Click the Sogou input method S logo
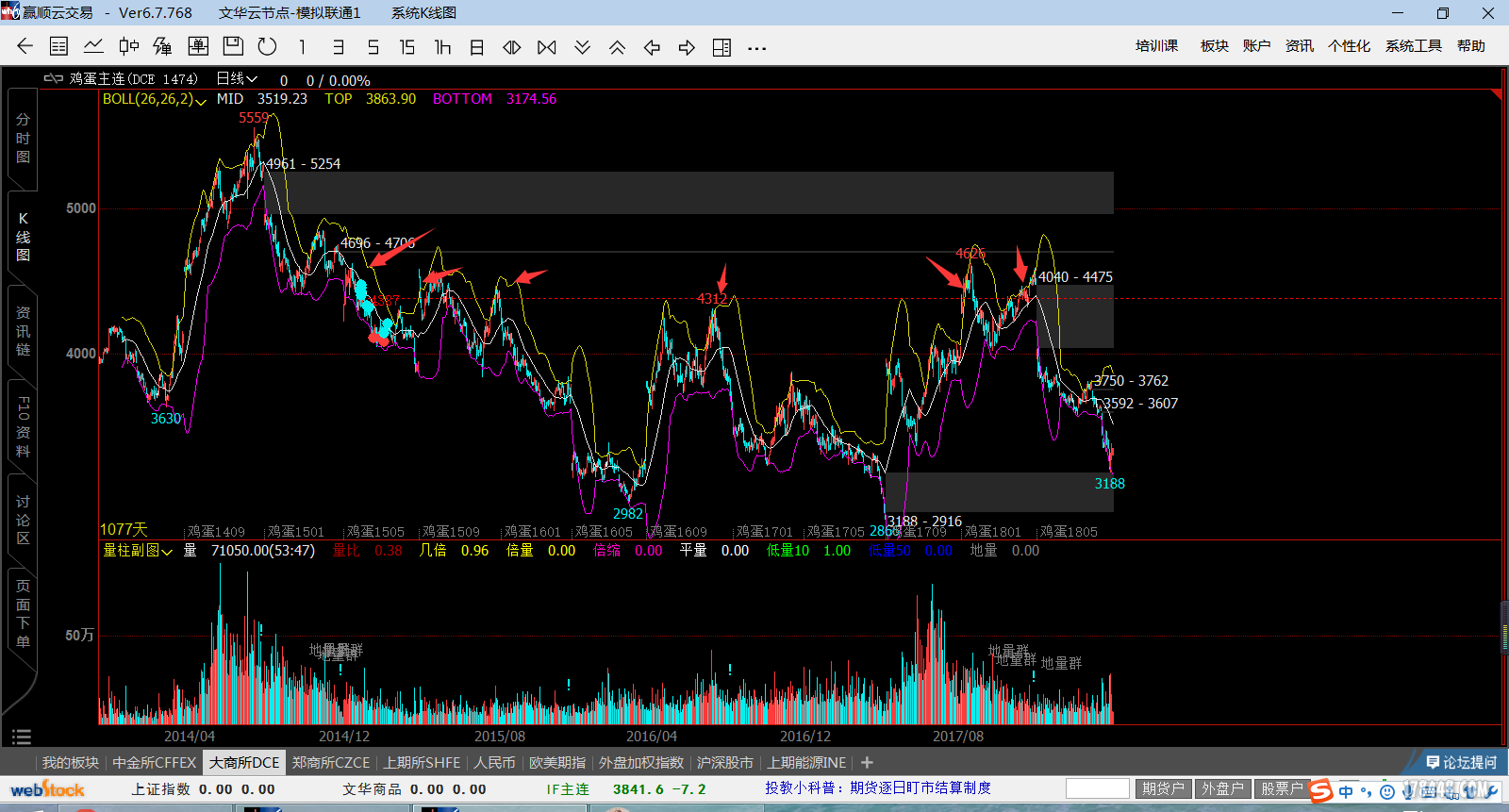Viewport: 1509px width, 812px height. [x=1321, y=791]
